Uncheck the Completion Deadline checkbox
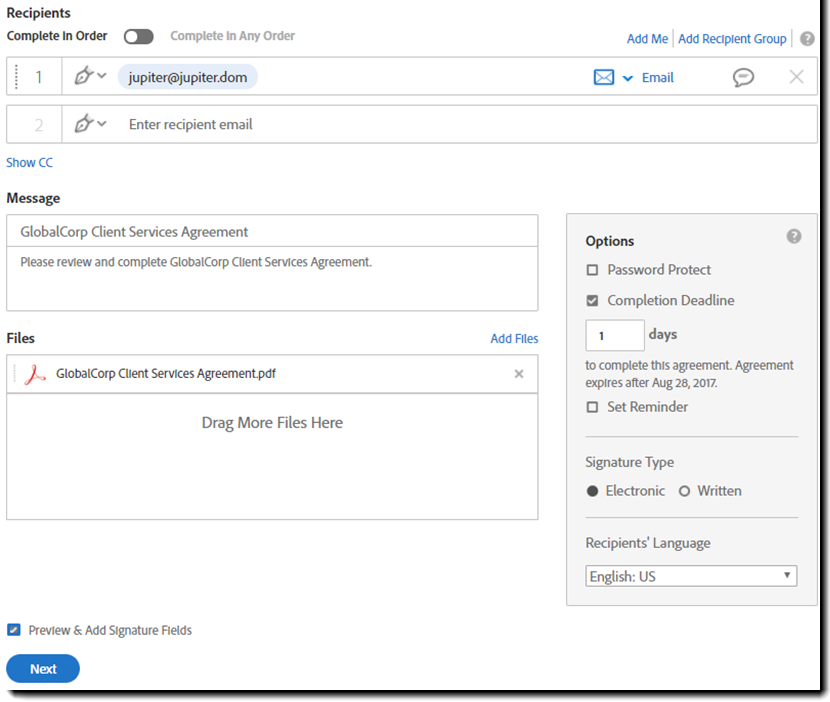Viewport: 830px width, 702px height. [593, 301]
